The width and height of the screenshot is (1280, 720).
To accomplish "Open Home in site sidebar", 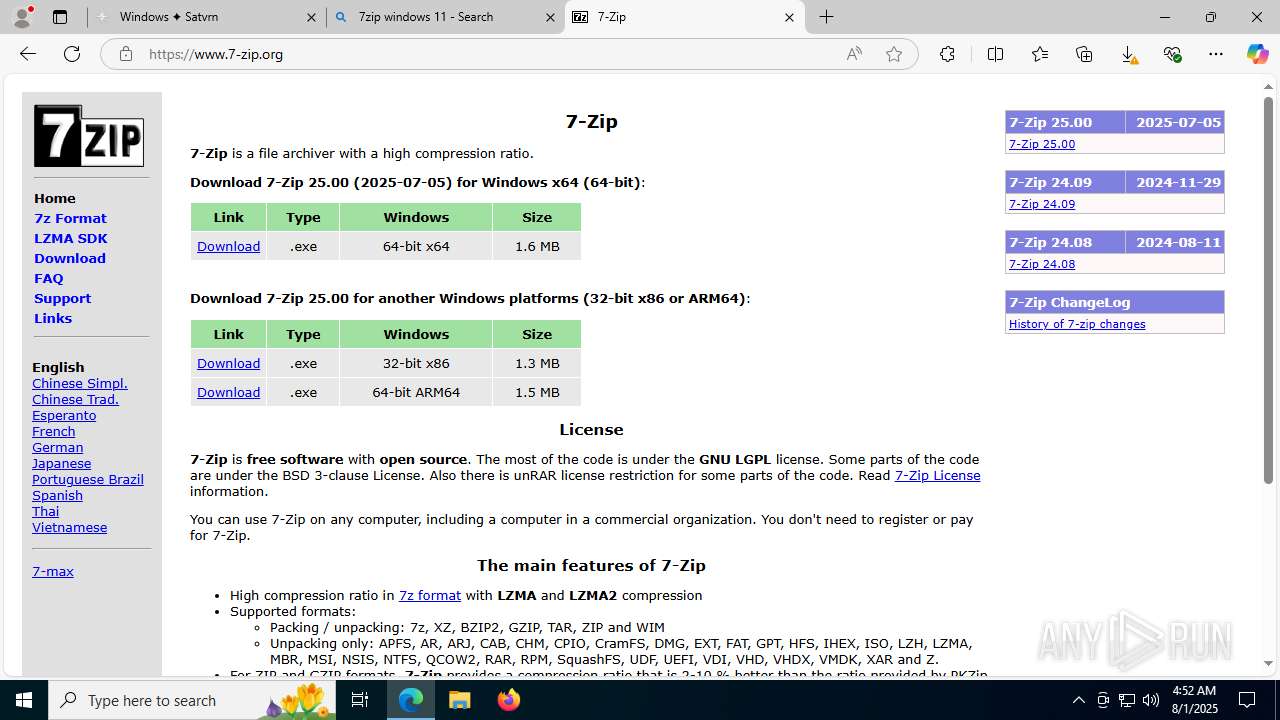I will [x=55, y=198].
